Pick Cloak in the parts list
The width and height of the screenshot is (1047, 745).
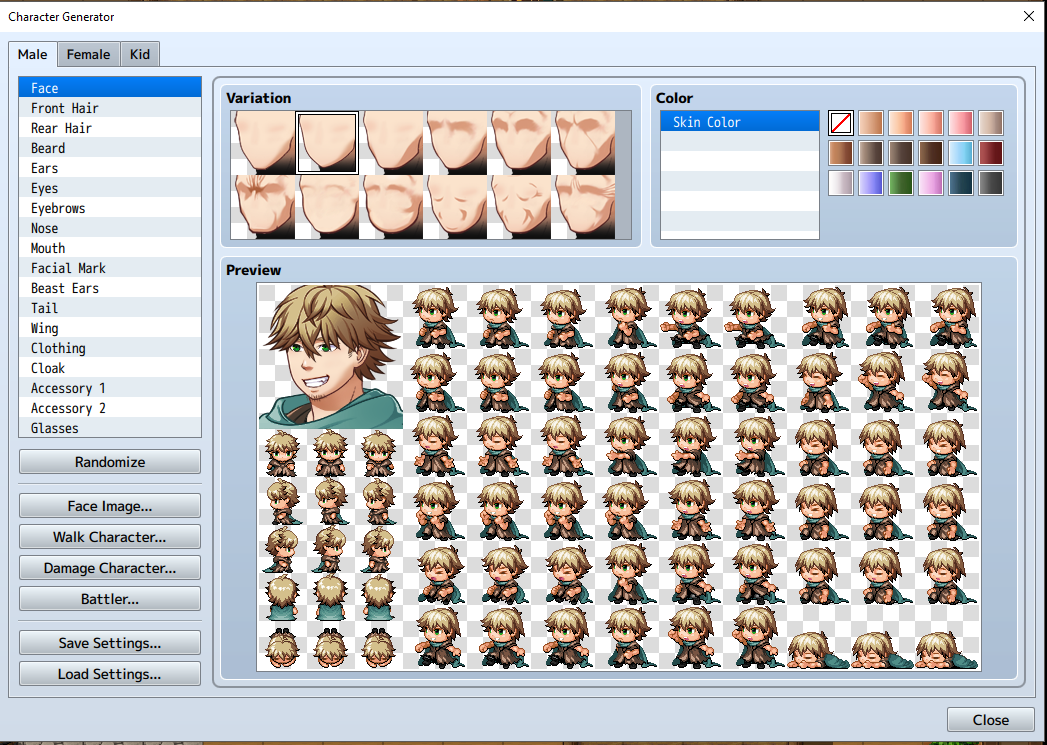(x=48, y=368)
